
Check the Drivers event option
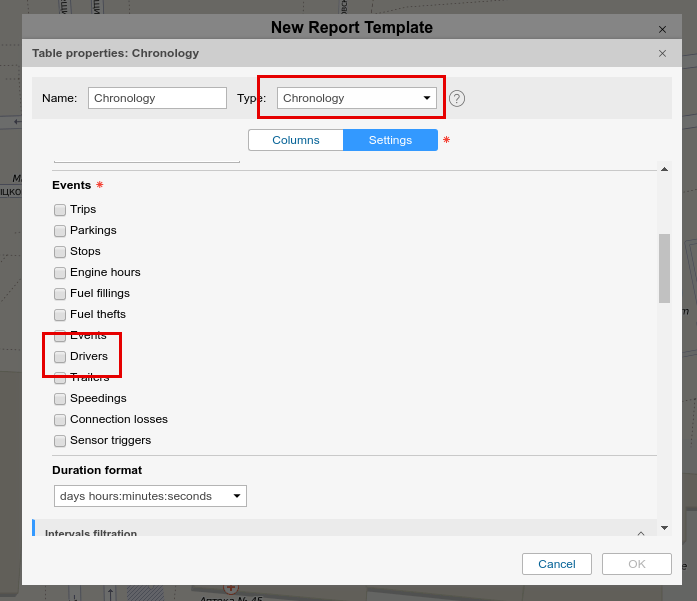[60, 357]
